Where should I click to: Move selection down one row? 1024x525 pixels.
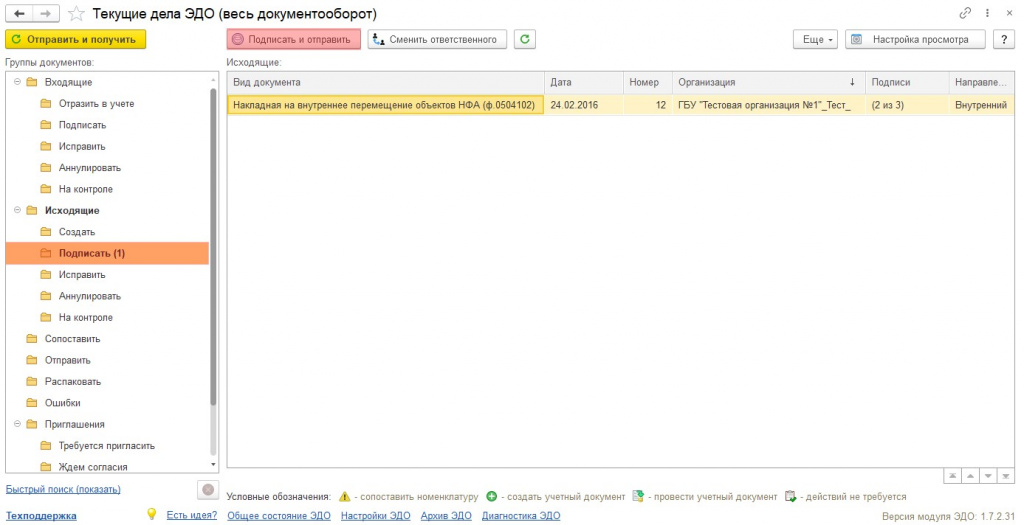[x=989, y=476]
